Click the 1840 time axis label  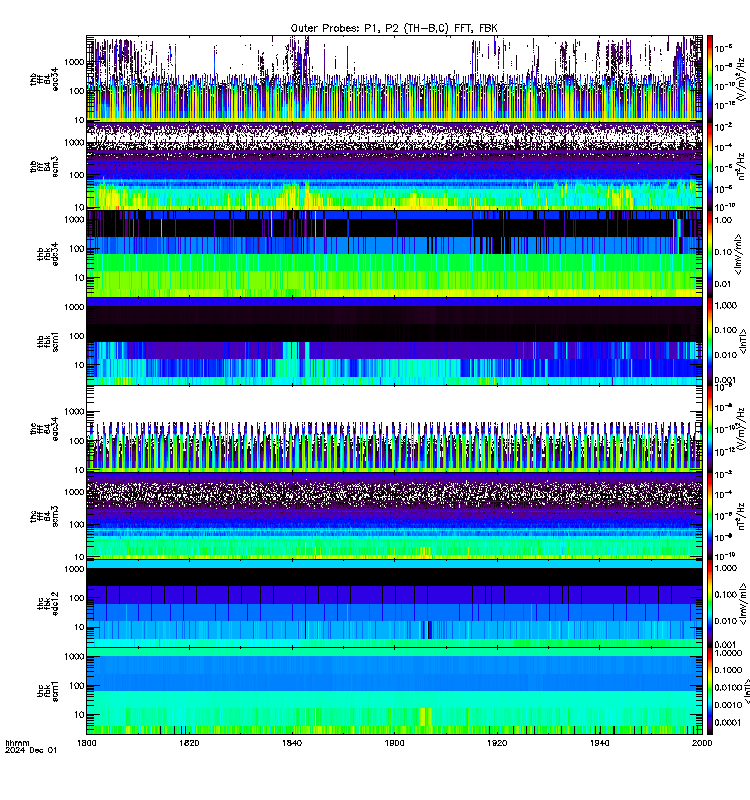tap(292, 743)
